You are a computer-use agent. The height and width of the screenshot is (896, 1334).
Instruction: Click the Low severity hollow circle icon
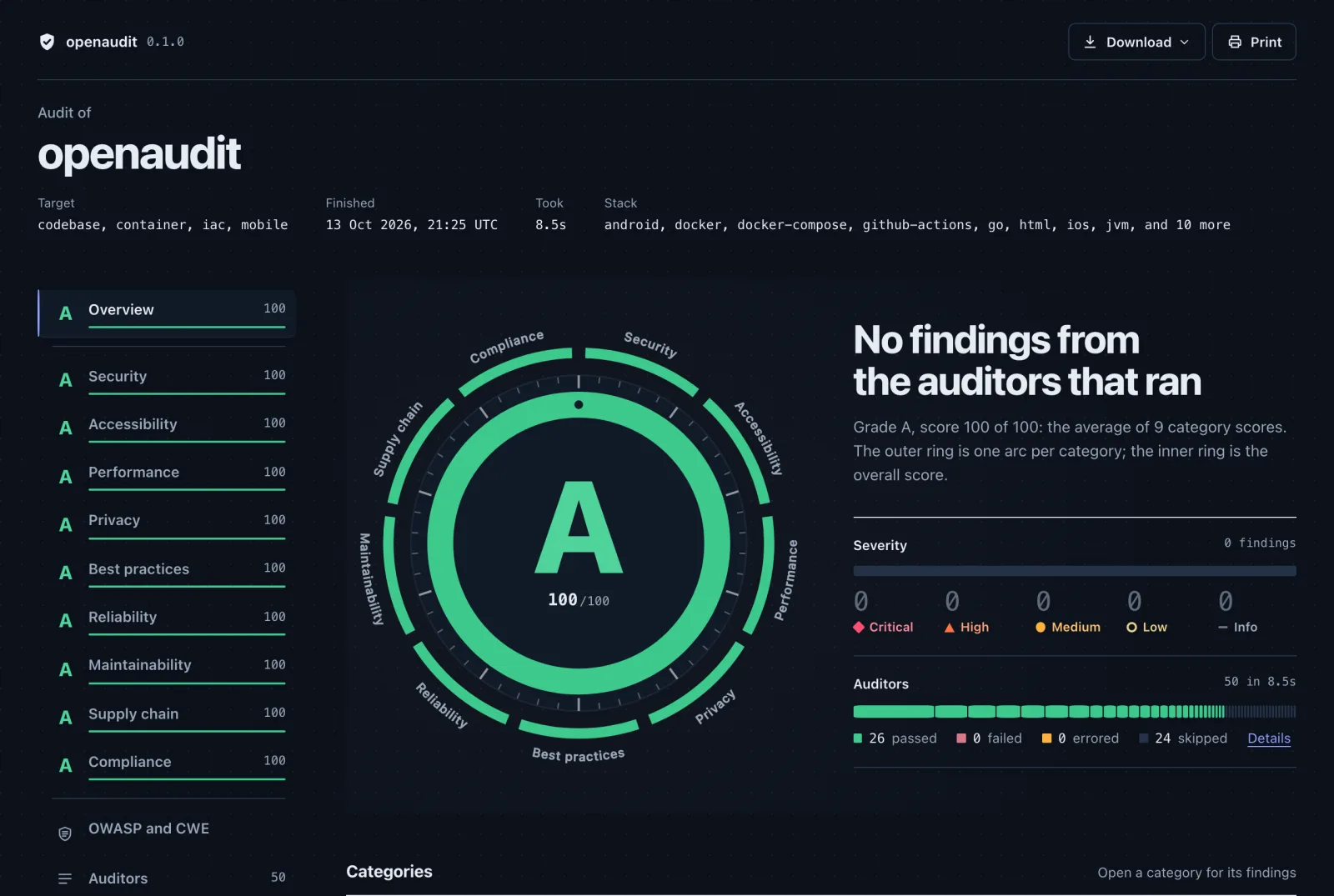[1131, 628]
